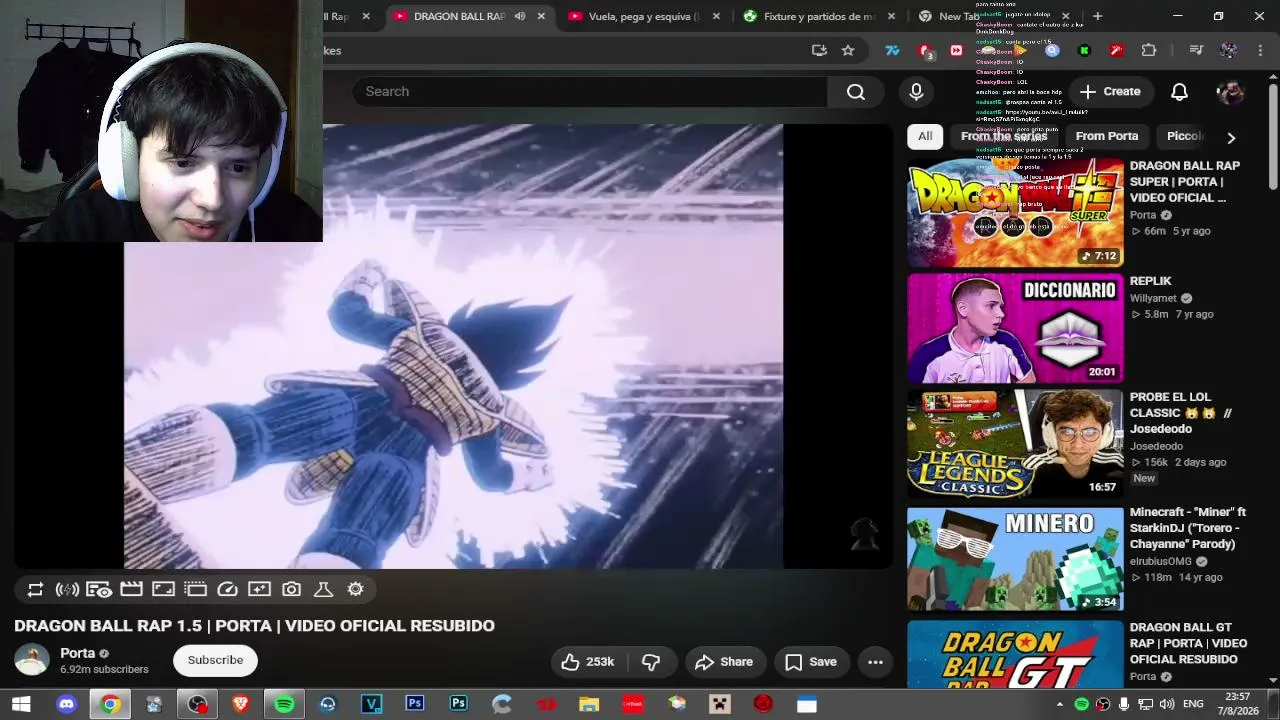The width and height of the screenshot is (1280, 720).
Task: Click the Share button
Action: [724, 662]
